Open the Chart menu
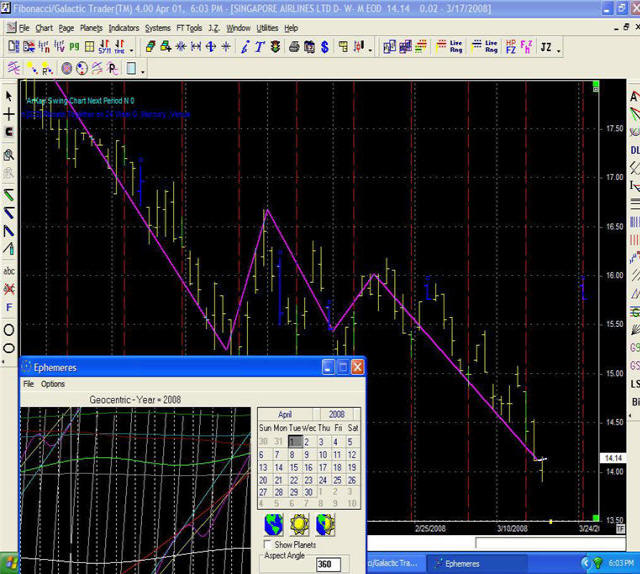This screenshot has height=574, width=640. 44,28
